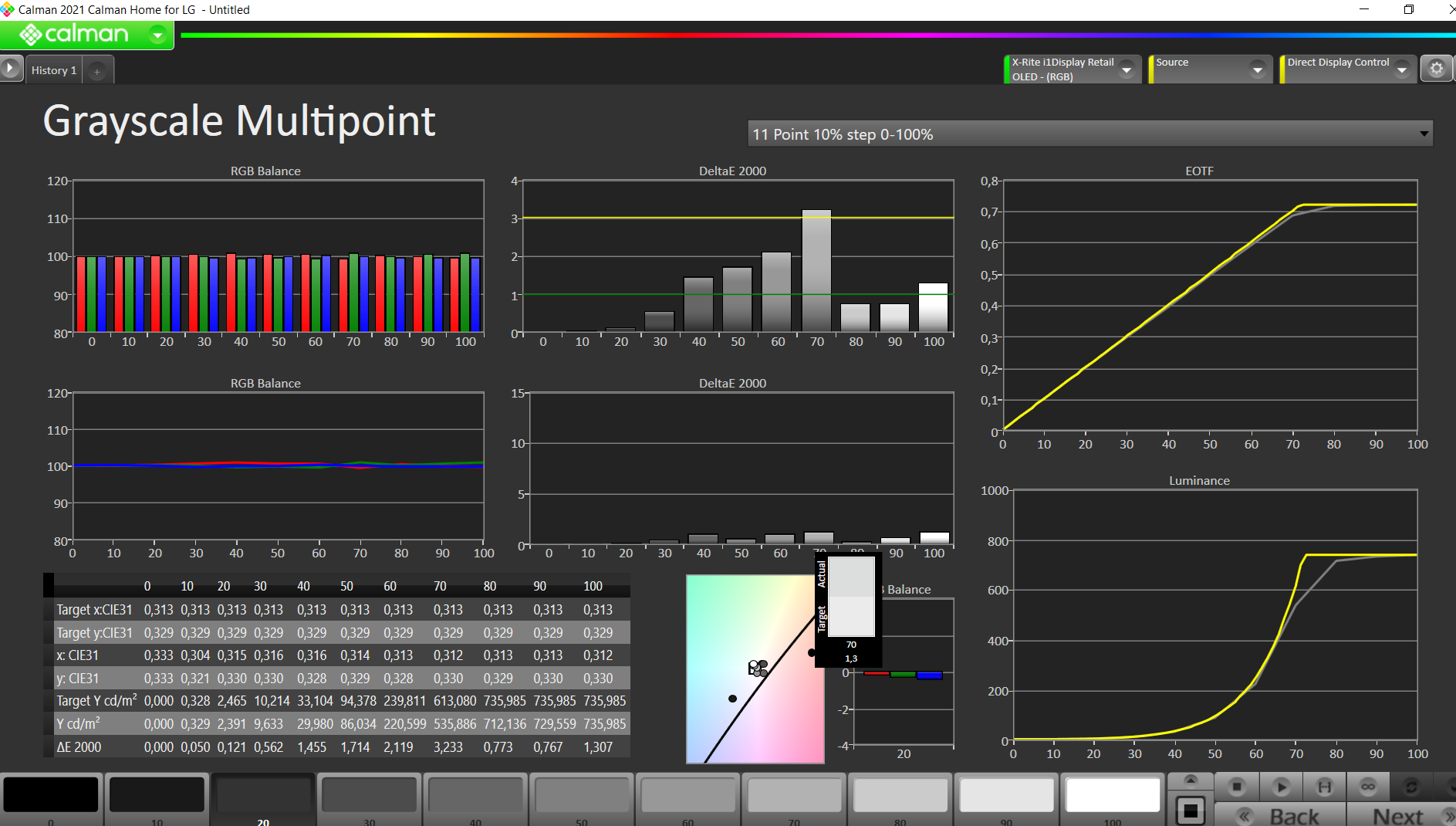Click the Target x:CIE31 row label
The width and height of the screenshot is (1456, 826).
pos(94,610)
